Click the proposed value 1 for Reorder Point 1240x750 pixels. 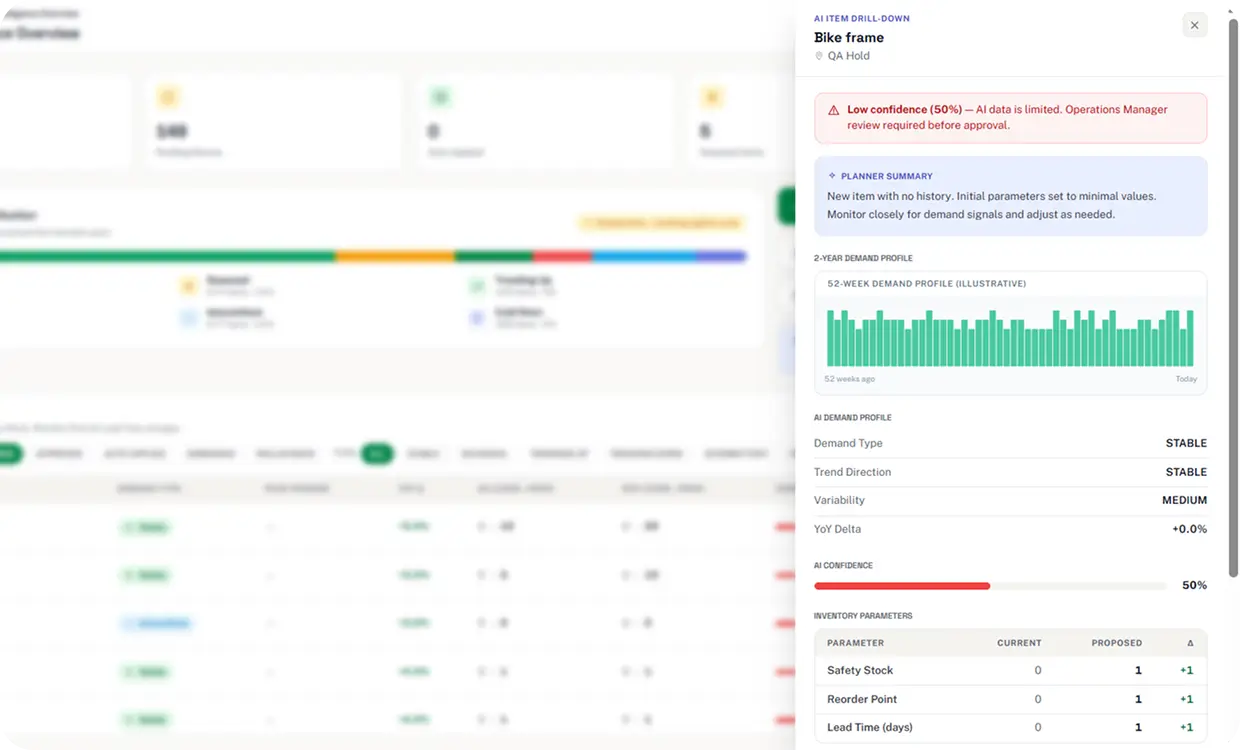(x=1138, y=699)
